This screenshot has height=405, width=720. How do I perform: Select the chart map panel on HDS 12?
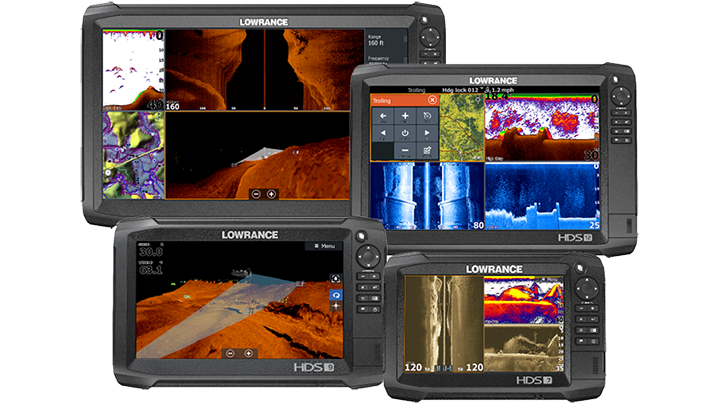pyautogui.click(x=461, y=128)
